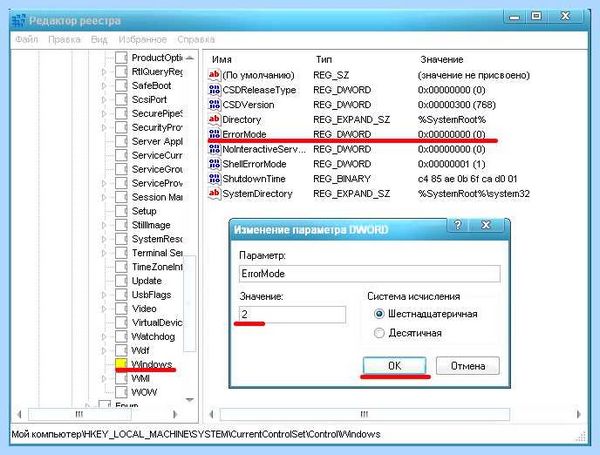The width and height of the screenshot is (600, 455).
Task: Select the Video tree item label
Action: [x=144, y=308]
